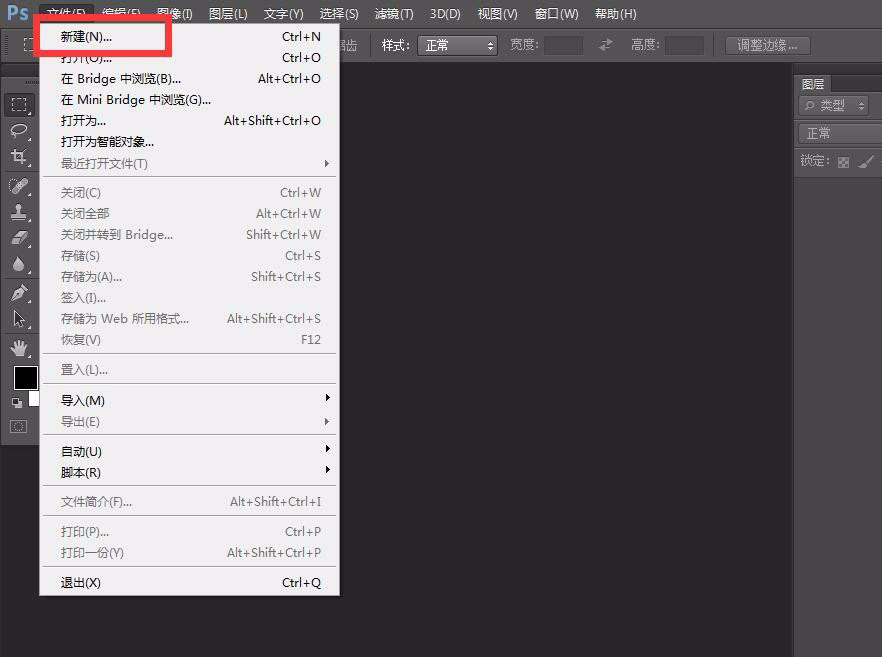Open the 帮助(H) menu

coord(615,14)
